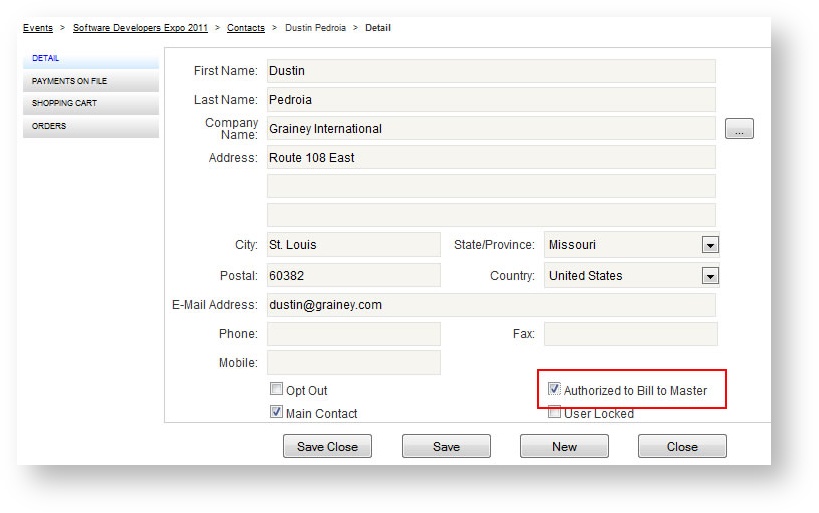Switch to Payments on File tab
This screenshot has width=819, height=513.
pos(90,81)
